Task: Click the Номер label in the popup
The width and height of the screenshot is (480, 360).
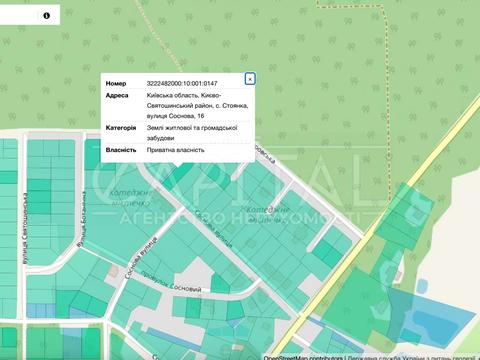Action: pyautogui.click(x=116, y=83)
